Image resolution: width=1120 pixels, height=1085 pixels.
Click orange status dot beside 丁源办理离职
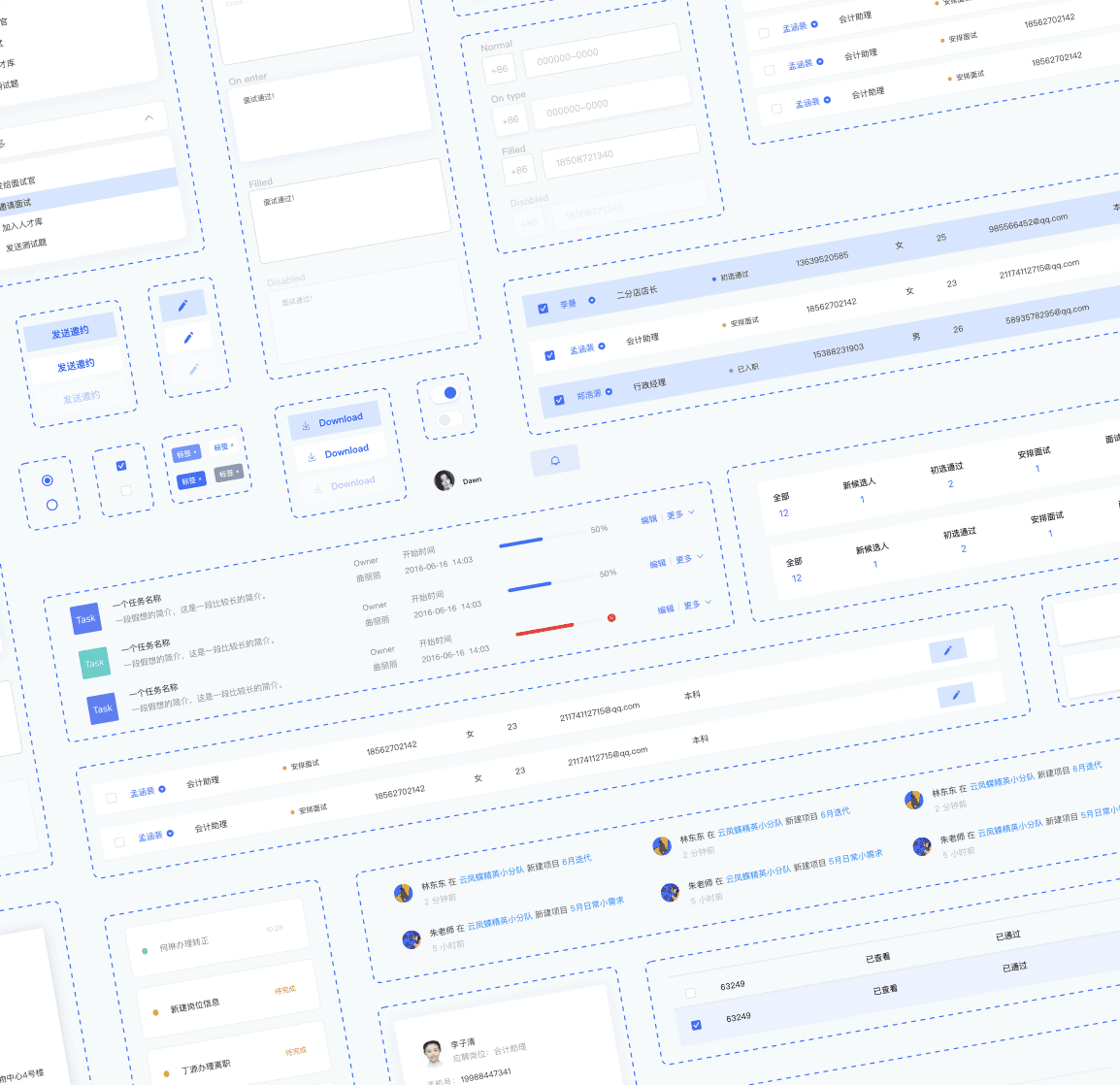(x=166, y=1073)
